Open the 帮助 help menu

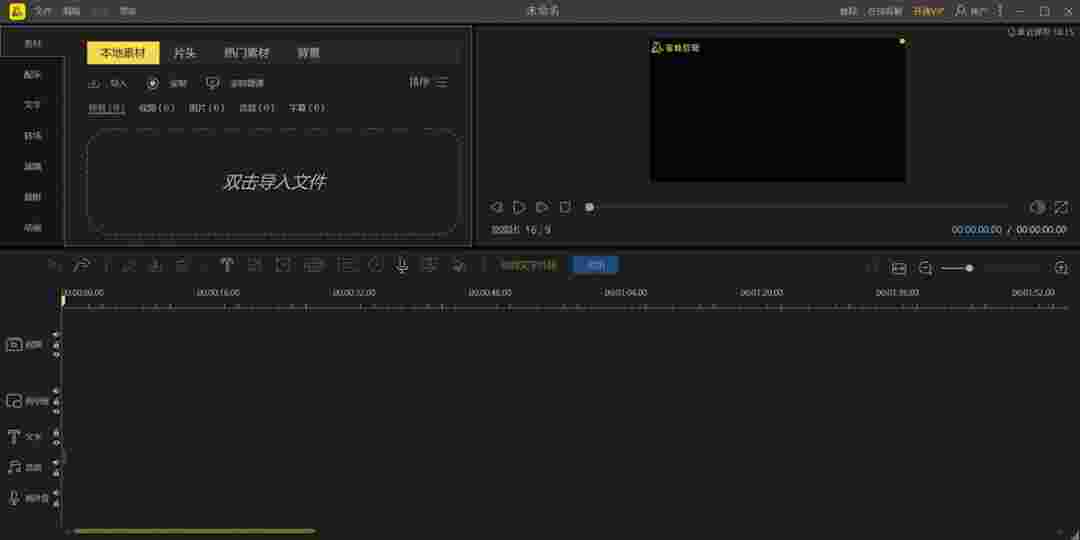pyautogui.click(x=127, y=11)
